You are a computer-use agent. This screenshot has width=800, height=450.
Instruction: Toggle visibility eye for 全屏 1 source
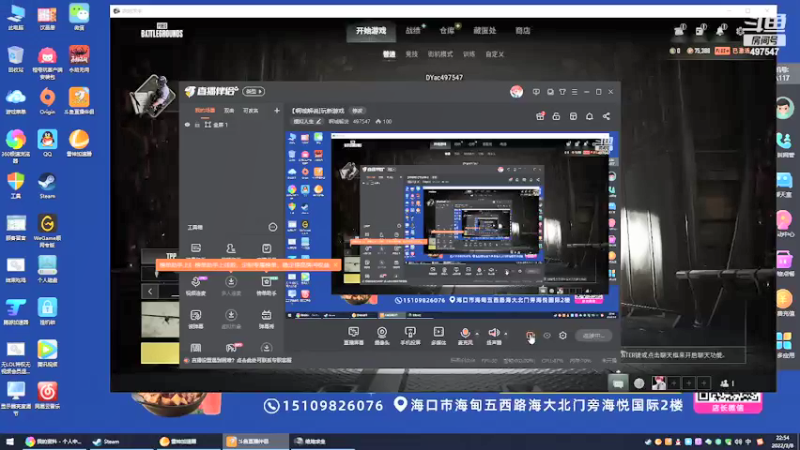point(187,124)
